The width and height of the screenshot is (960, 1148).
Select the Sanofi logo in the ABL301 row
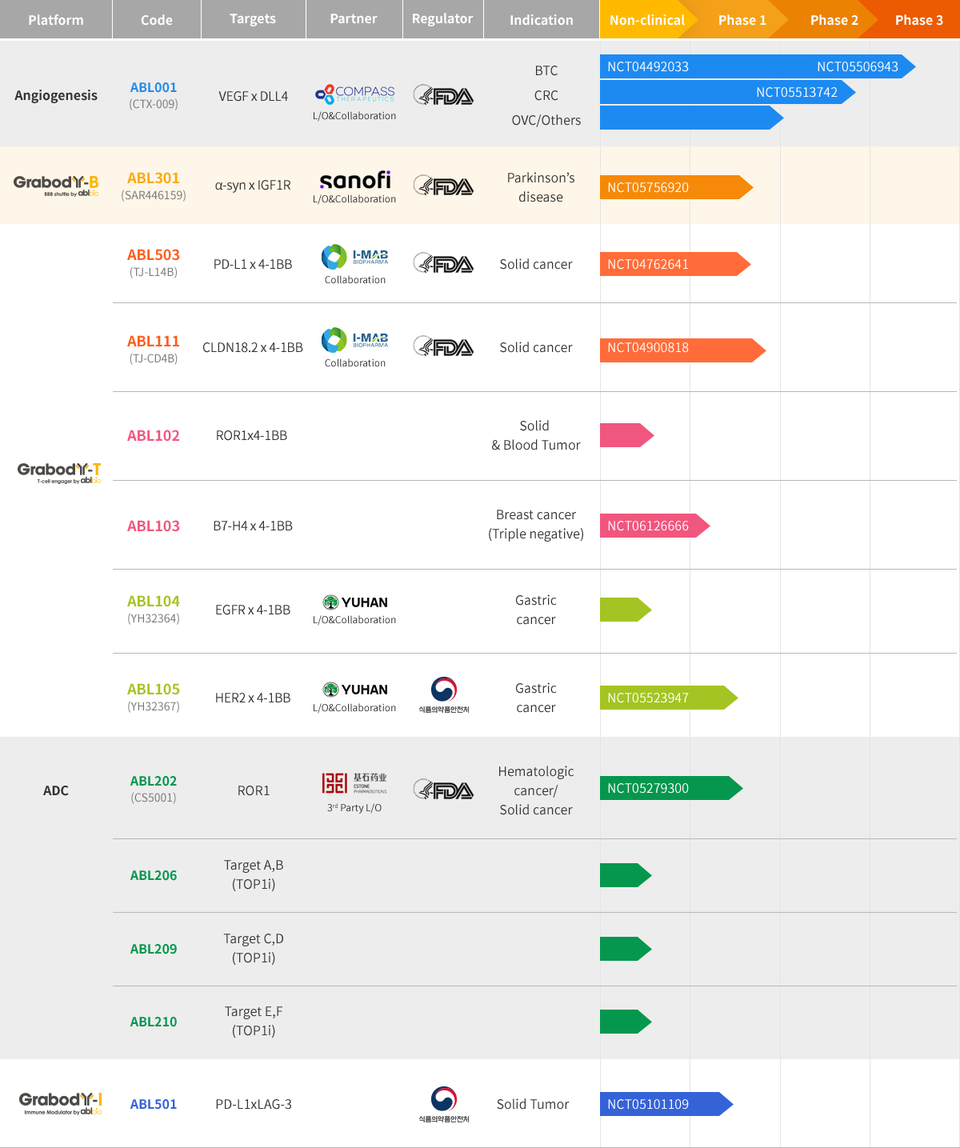(354, 182)
